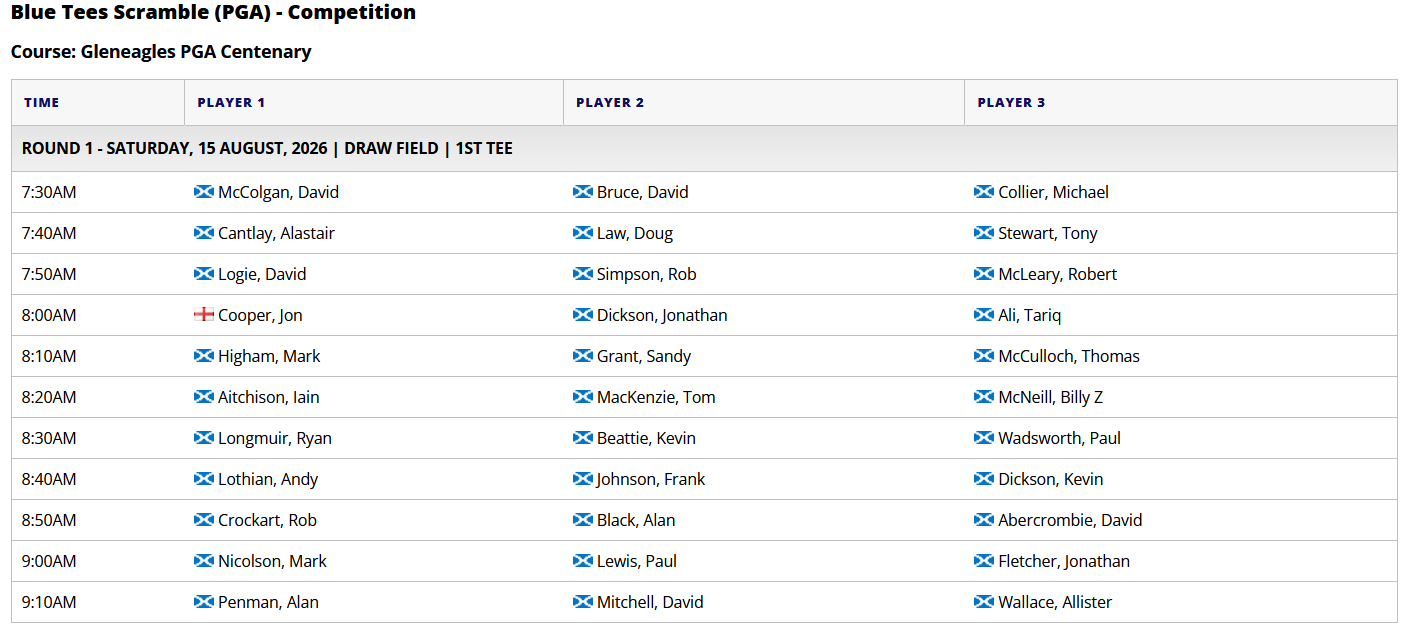Click the Round 1 Saturday 15 August banner
Screen dimensions: 1405x629
[x=704, y=148]
